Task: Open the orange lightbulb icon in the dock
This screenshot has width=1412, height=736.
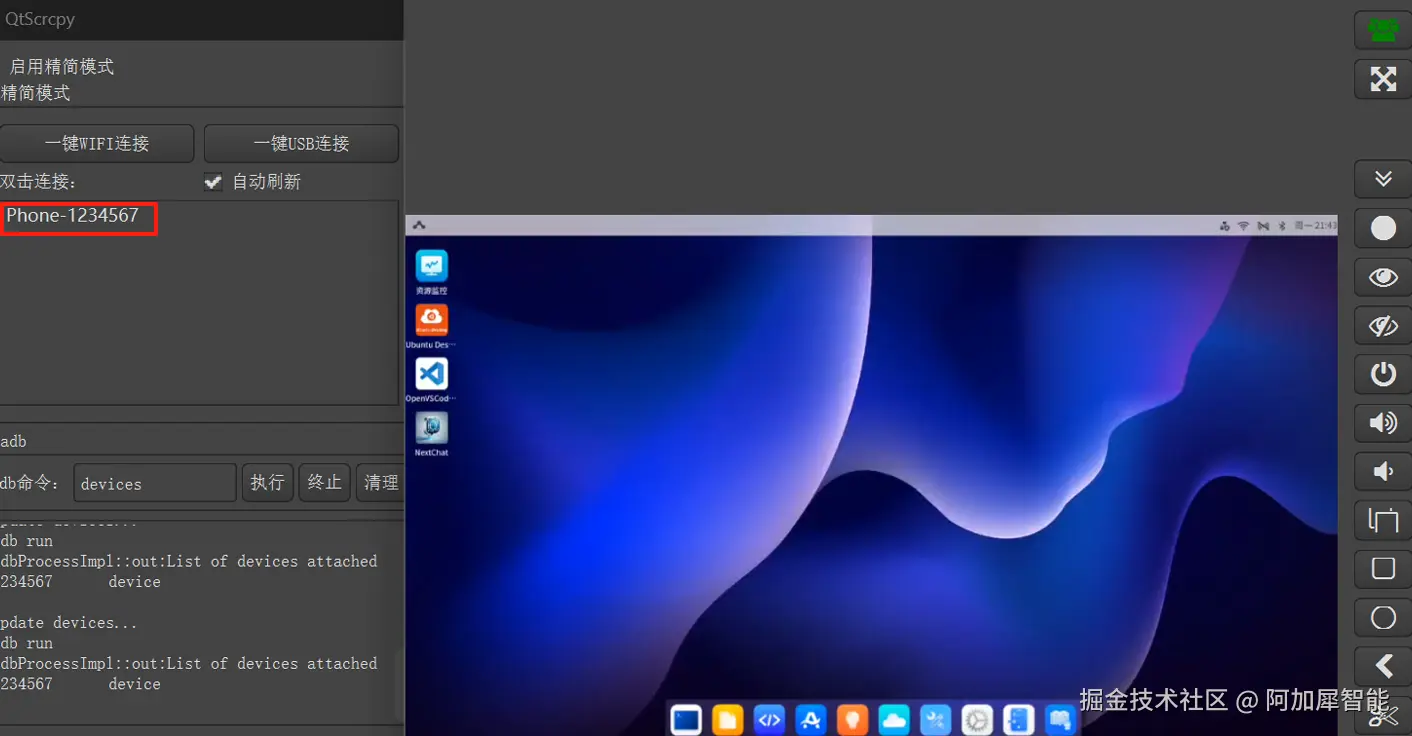Action: [852, 719]
